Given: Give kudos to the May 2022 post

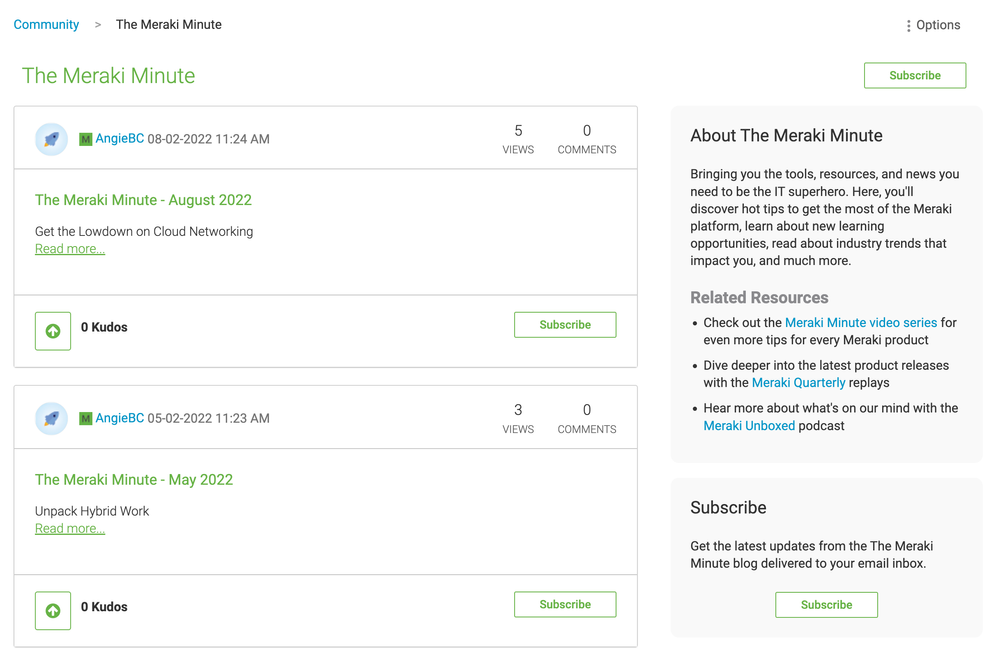Looking at the screenshot, I should click(x=53, y=610).
